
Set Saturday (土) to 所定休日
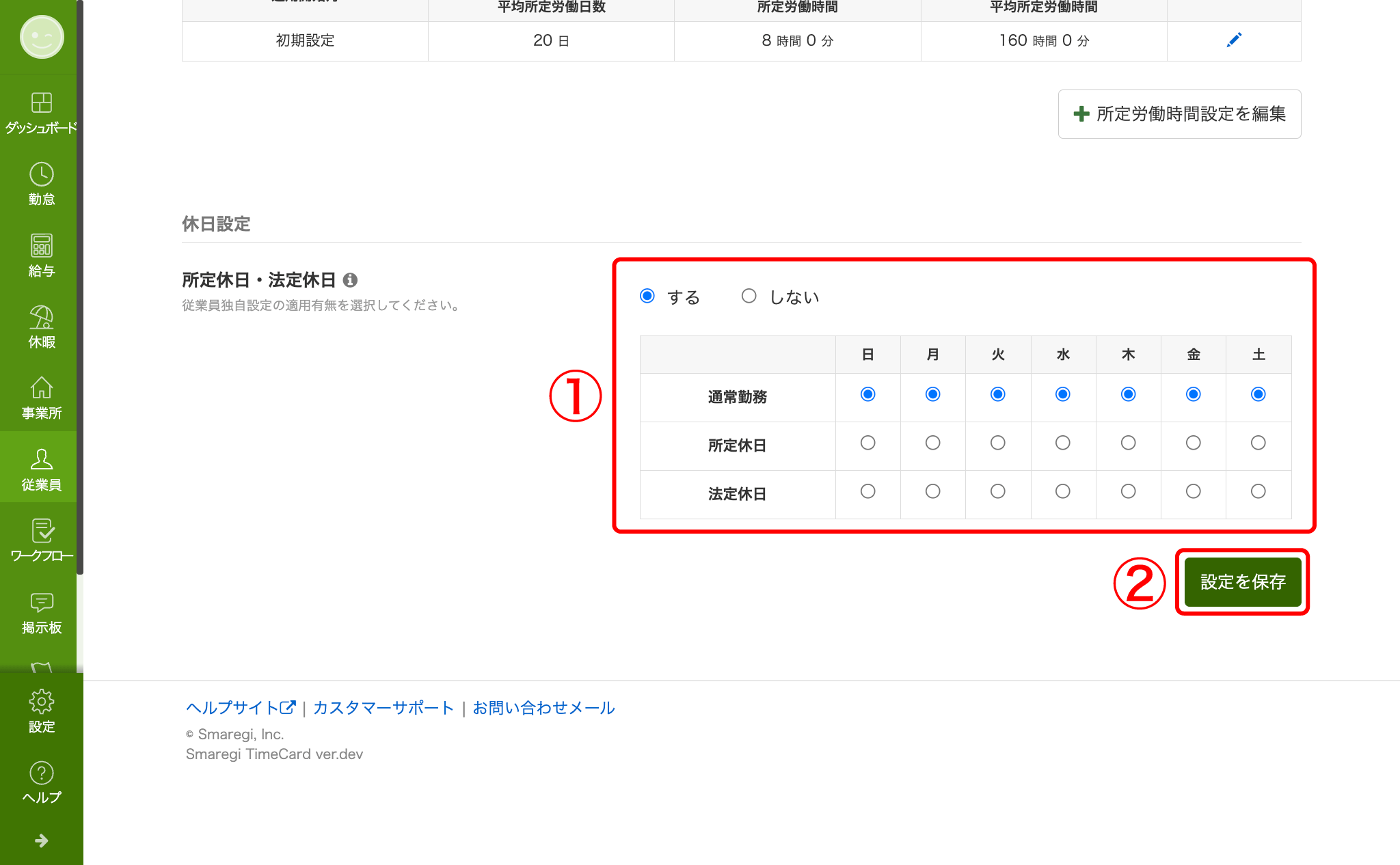(1258, 443)
